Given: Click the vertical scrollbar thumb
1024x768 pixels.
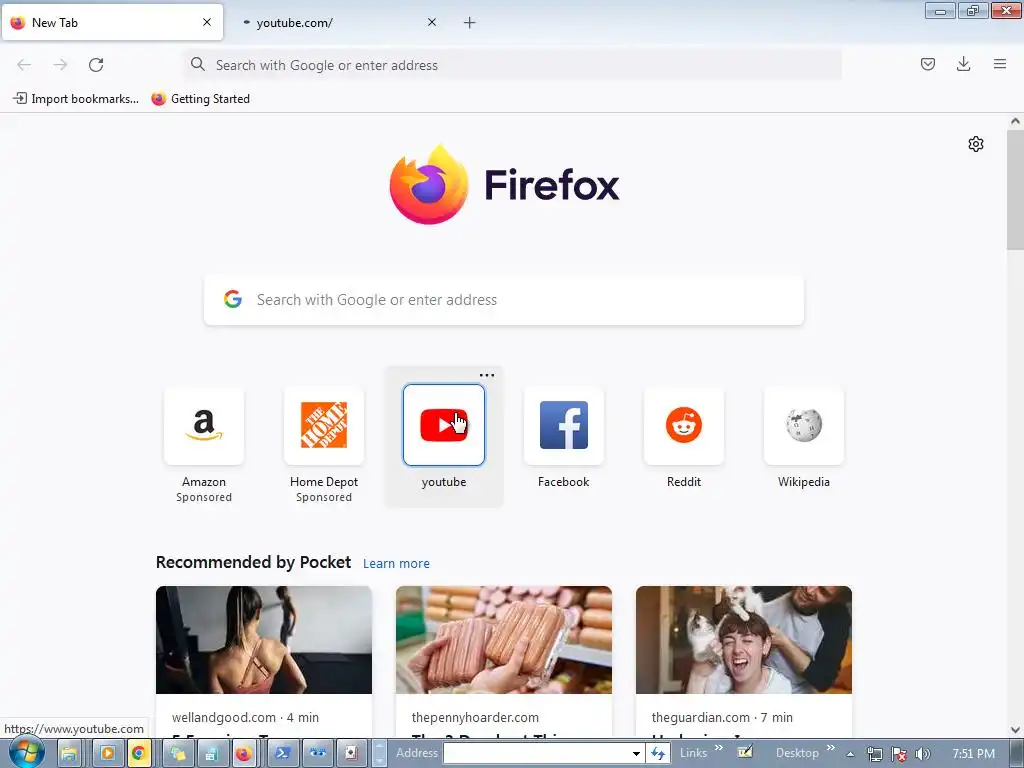Looking at the screenshot, I should point(1015,189).
